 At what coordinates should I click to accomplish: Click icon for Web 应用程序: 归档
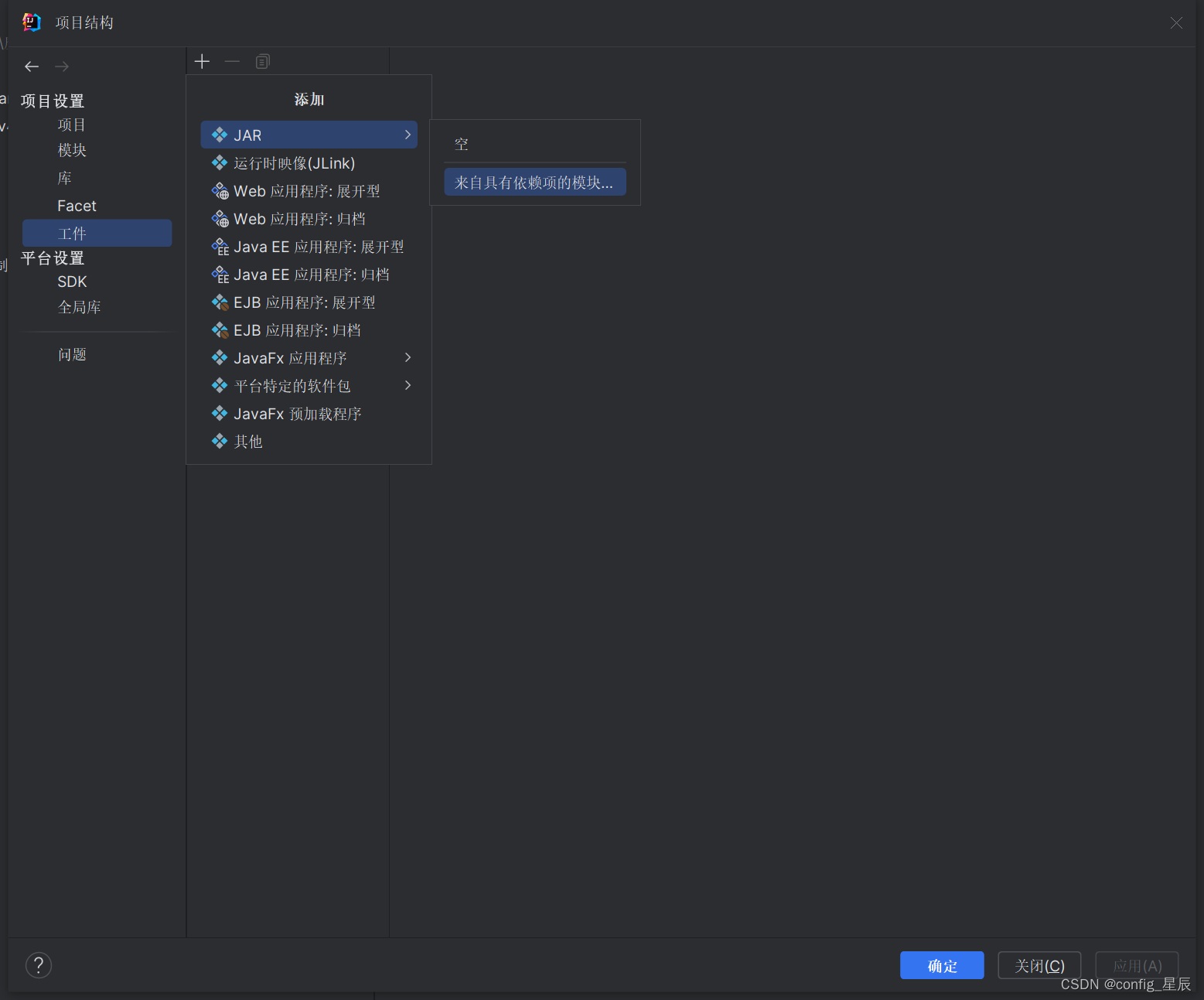click(220, 219)
